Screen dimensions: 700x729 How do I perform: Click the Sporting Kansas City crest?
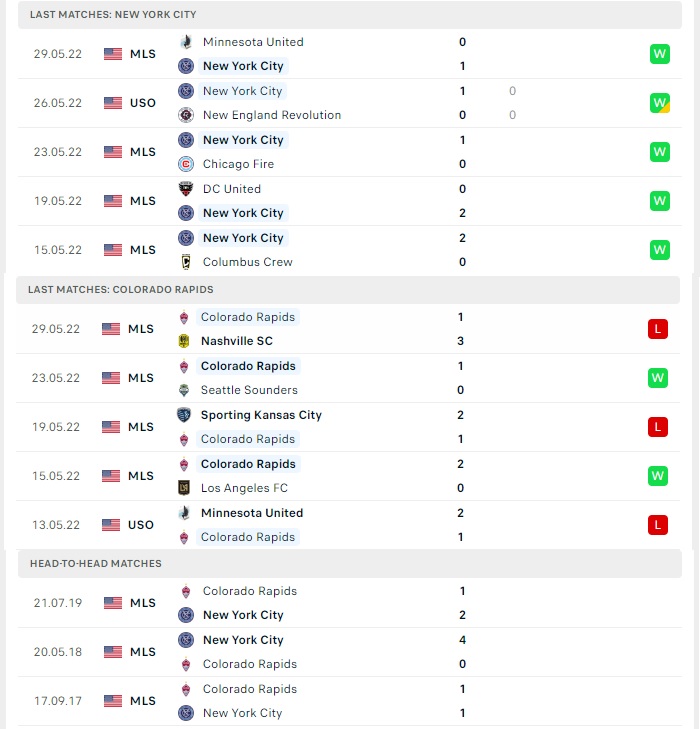[184, 415]
